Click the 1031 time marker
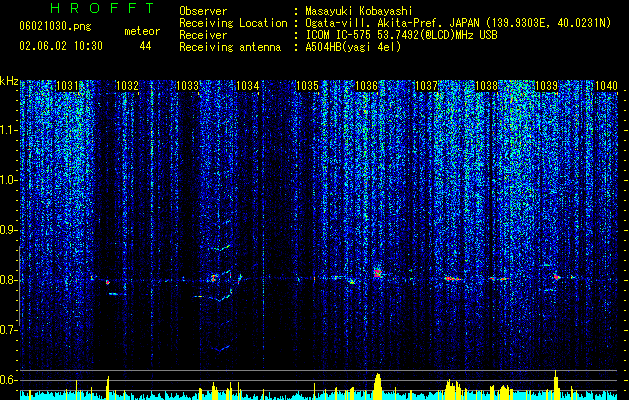This screenshot has width=629, height=400. click(67, 86)
